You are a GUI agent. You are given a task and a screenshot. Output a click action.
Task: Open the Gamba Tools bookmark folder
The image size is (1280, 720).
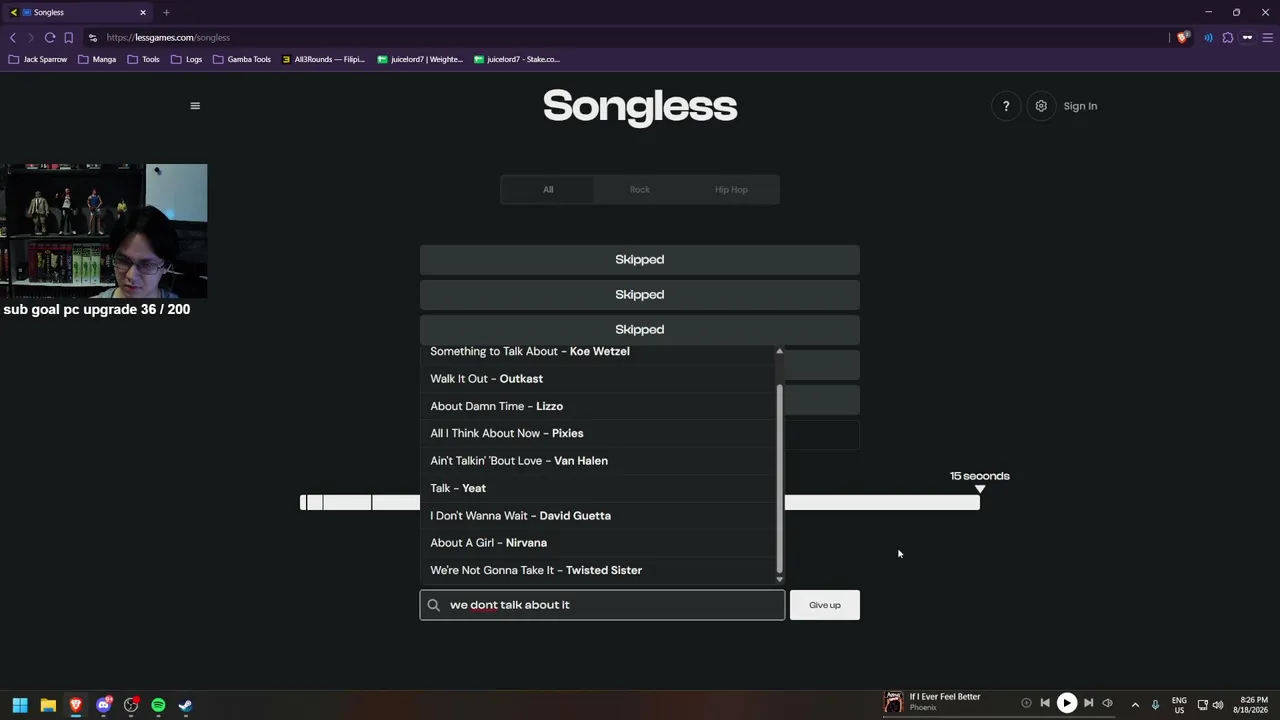pyautogui.click(x=241, y=59)
